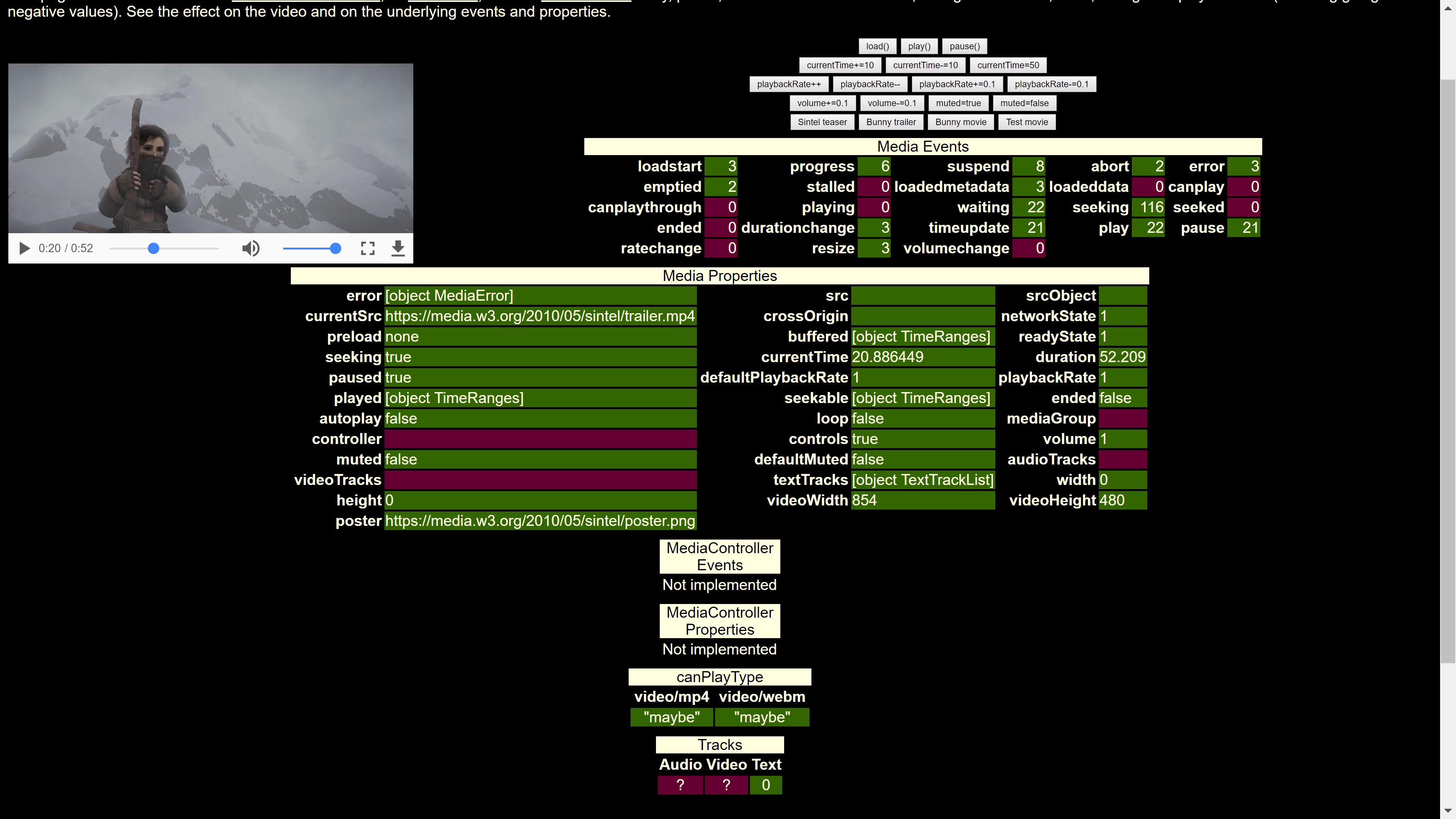
Task: Click the volume+=0.1 button
Action: pyautogui.click(x=822, y=103)
